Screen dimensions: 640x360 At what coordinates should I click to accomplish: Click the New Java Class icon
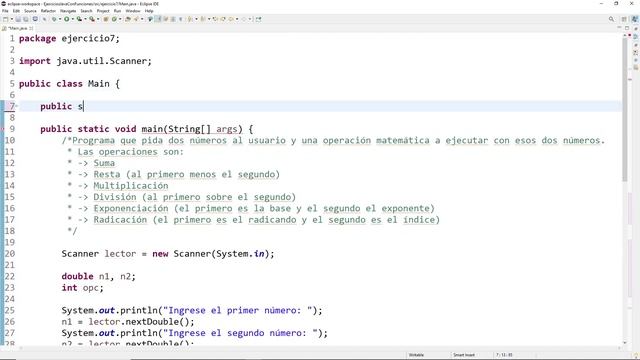[x=114, y=19]
